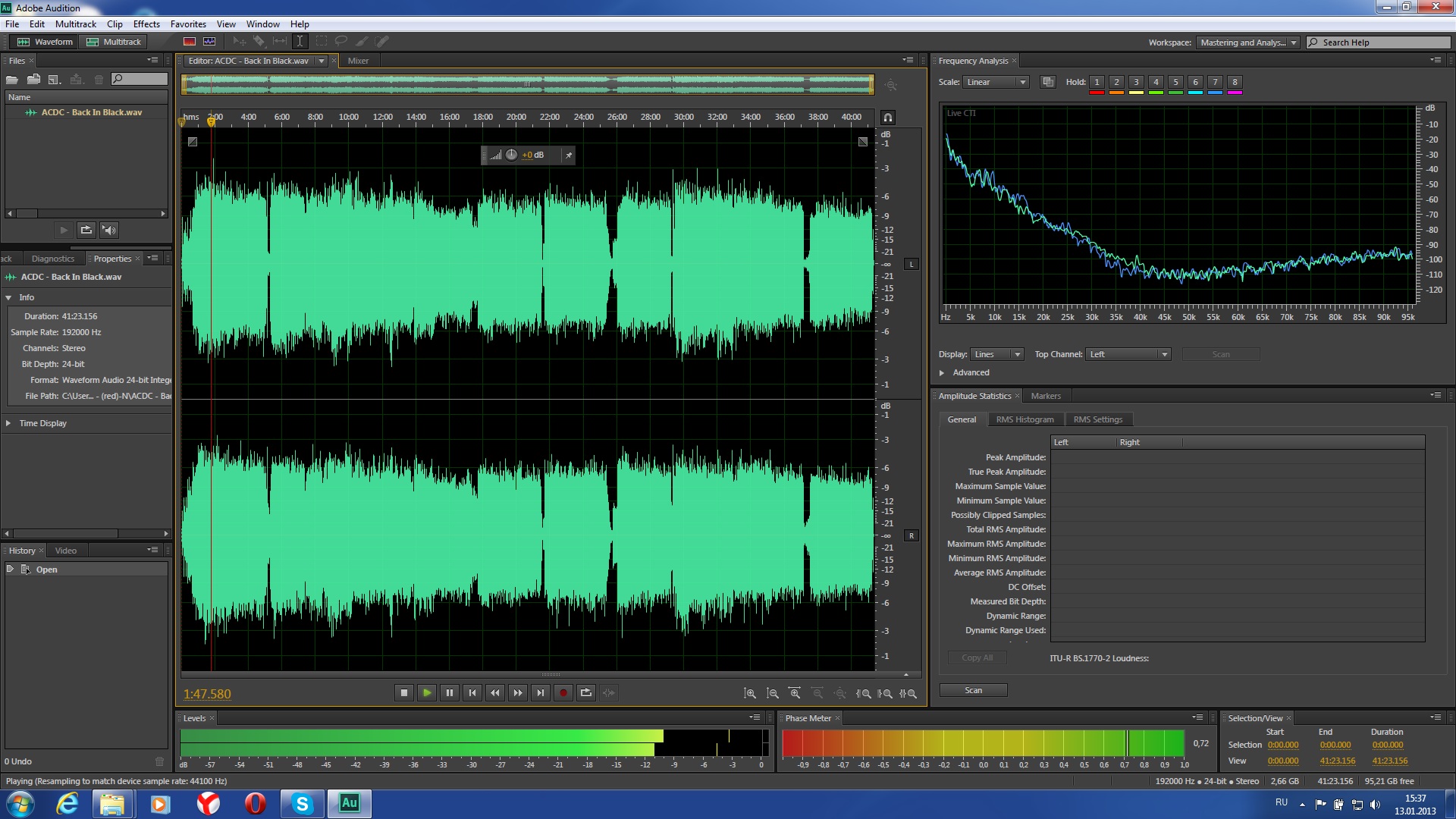The image size is (1456, 819).
Task: Zoom out amplitude
Action: click(773, 693)
